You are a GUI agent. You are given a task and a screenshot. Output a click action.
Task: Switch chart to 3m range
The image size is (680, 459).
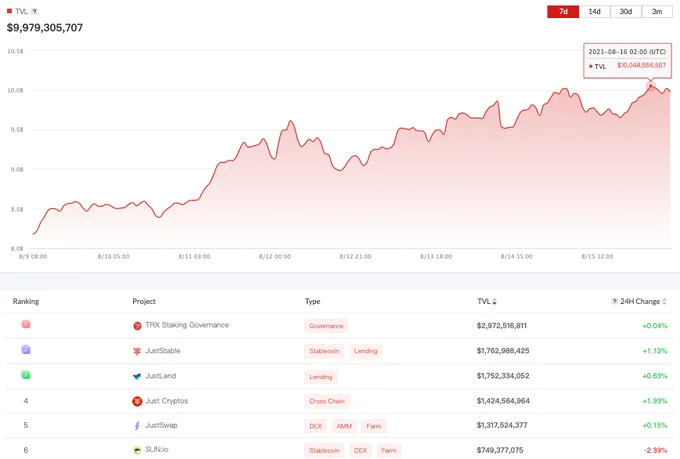[657, 11]
